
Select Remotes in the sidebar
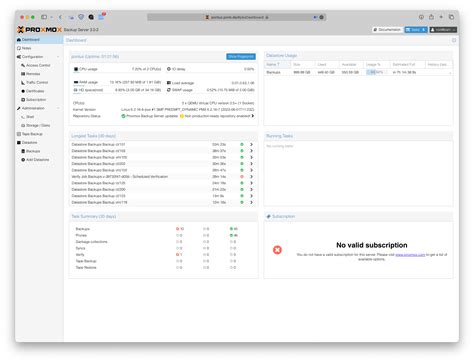(x=33, y=74)
